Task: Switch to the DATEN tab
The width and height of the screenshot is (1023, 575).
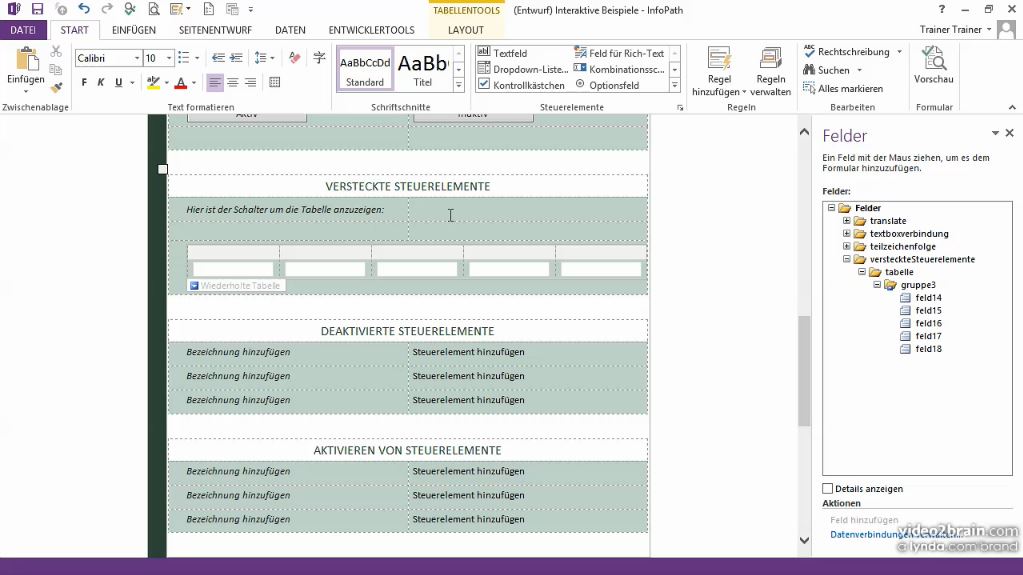Action: click(290, 30)
